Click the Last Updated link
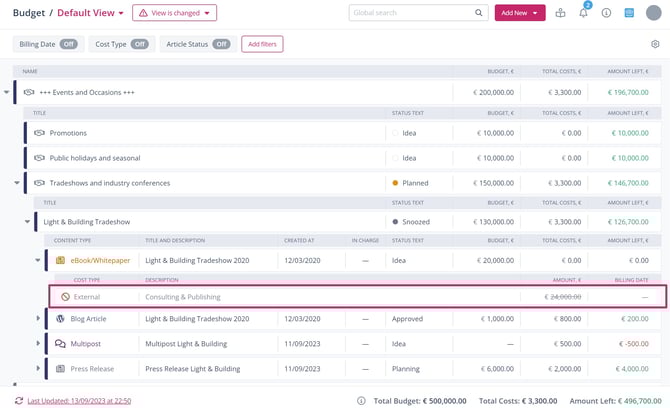The width and height of the screenshot is (670, 408). tap(77, 400)
